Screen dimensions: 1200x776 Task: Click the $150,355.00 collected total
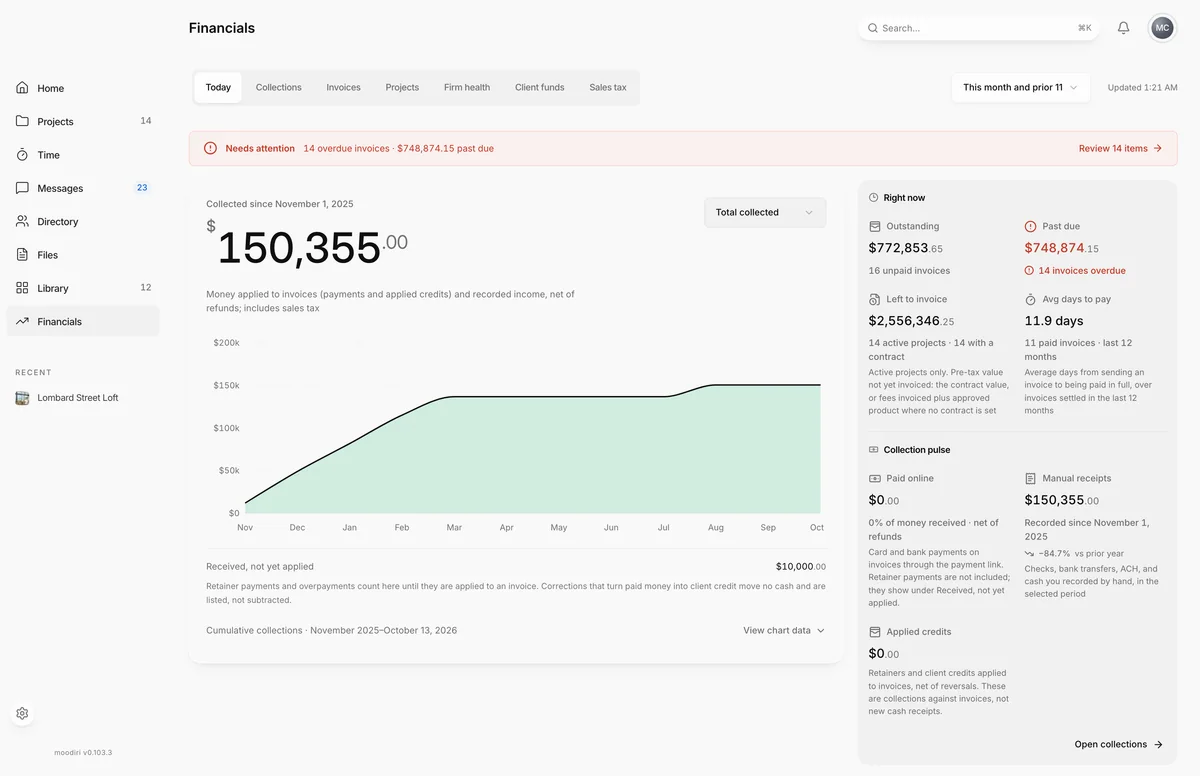tap(307, 245)
